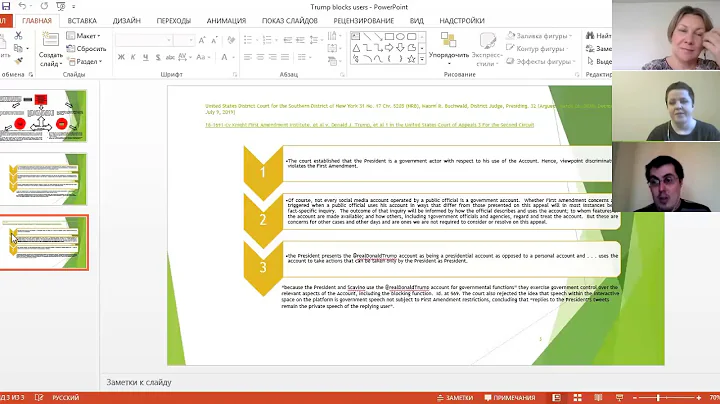Viewport: 720px width, 404px height.
Task: Toggle align text left
Action: 248,57
